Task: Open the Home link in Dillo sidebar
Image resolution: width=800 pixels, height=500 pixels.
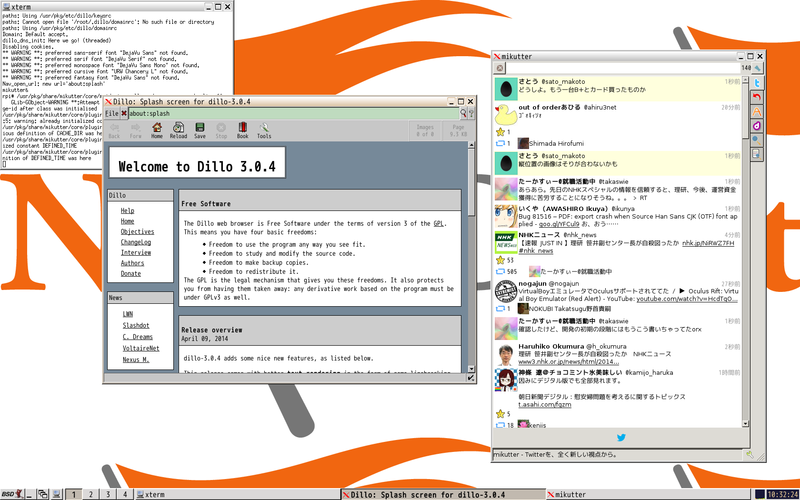Action: coord(128,221)
